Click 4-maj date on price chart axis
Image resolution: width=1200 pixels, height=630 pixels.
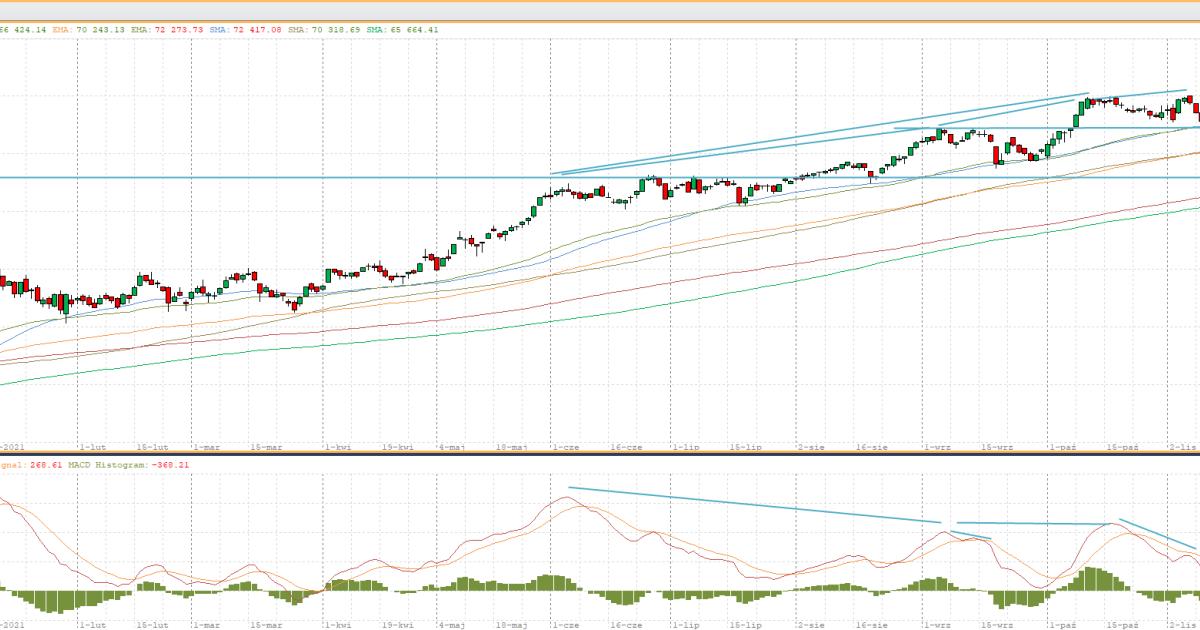tap(453, 448)
